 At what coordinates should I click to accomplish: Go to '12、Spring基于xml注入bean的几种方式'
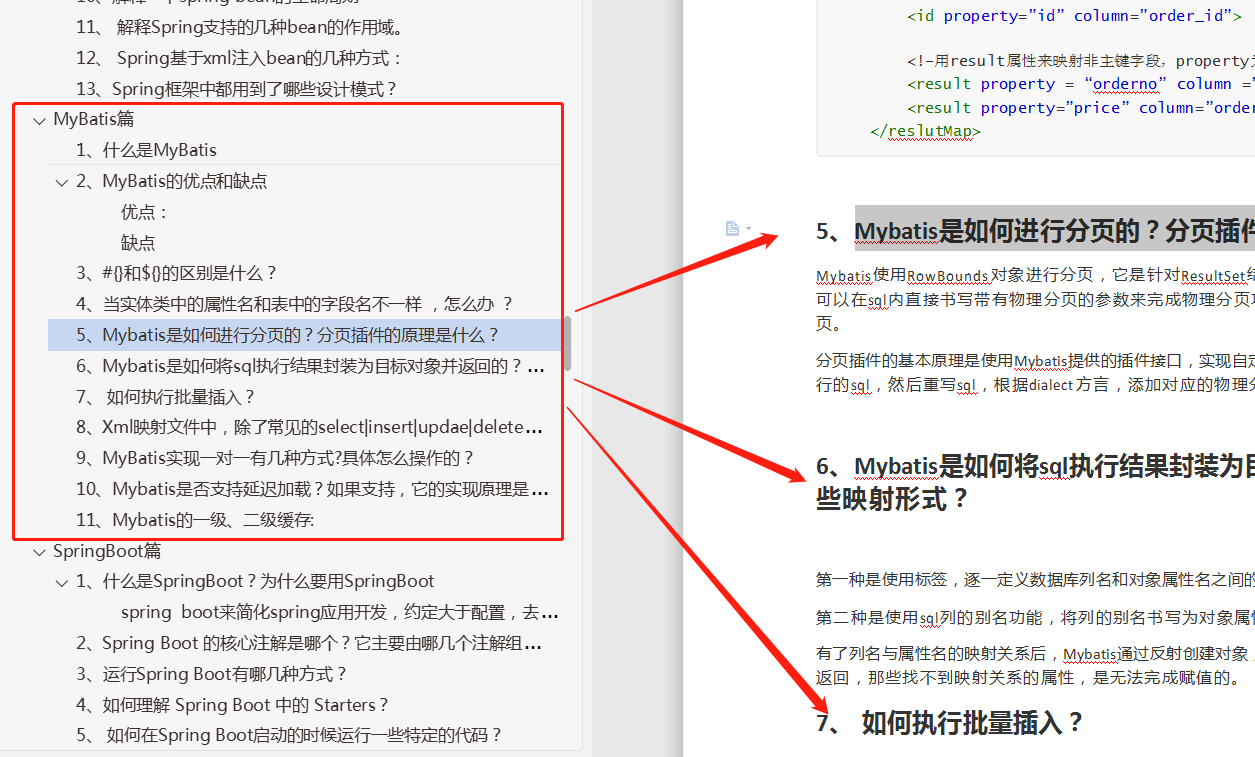tap(239, 59)
